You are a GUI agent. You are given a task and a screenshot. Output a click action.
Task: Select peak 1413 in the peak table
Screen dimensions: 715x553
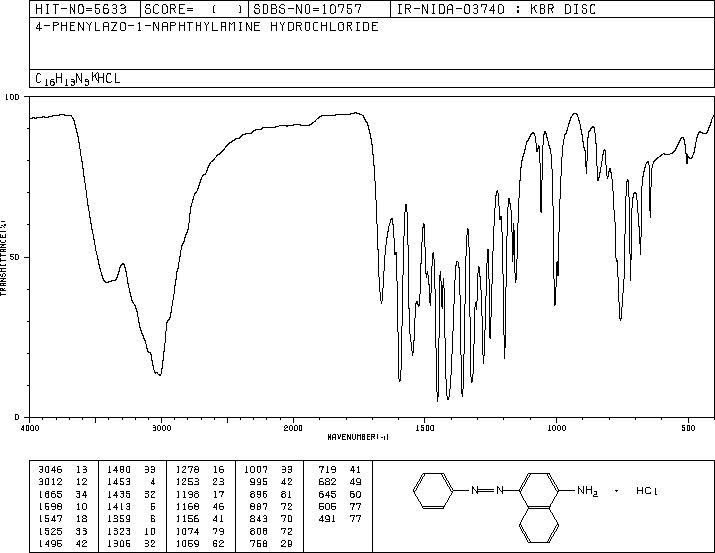pos(131,506)
